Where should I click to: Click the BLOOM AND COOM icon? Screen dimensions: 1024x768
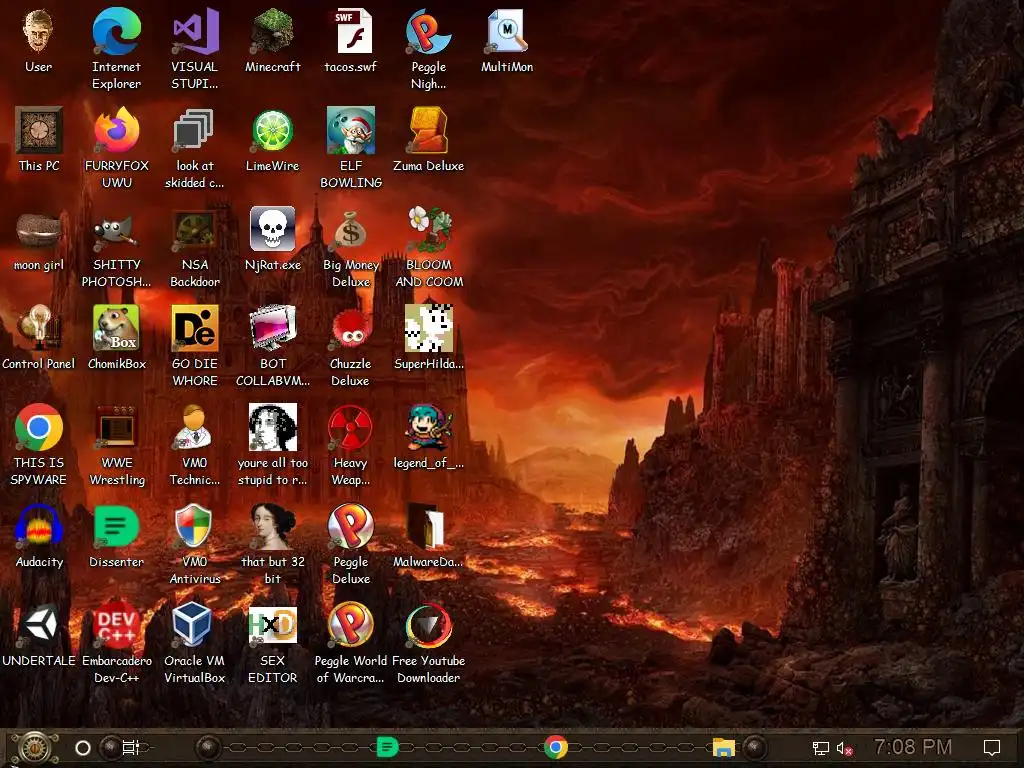(x=429, y=230)
